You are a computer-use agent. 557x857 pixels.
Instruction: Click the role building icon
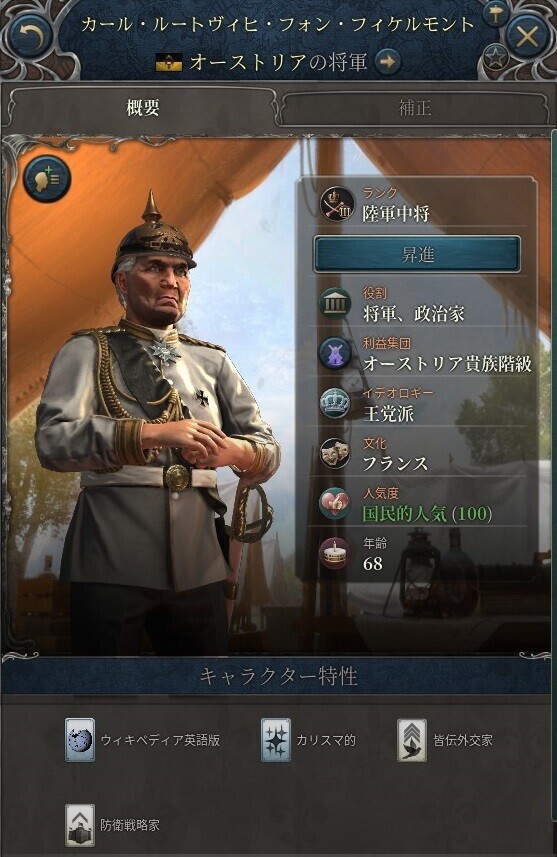[335, 303]
